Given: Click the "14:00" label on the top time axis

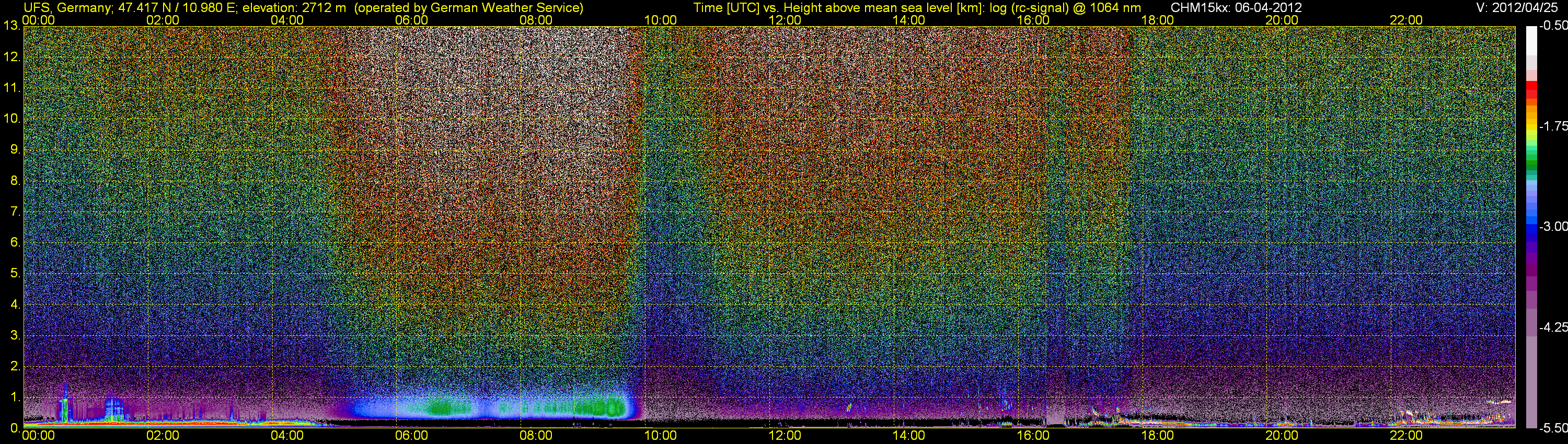Looking at the screenshot, I should (x=909, y=20).
